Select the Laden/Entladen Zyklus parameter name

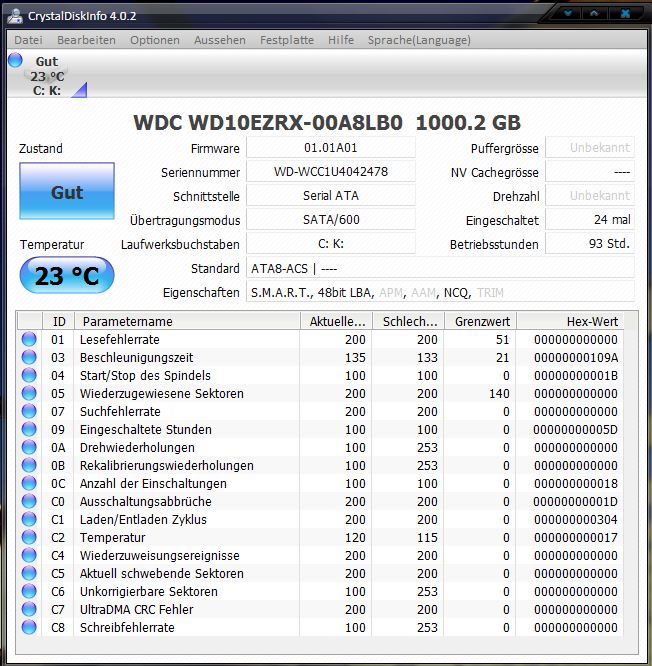point(143,519)
